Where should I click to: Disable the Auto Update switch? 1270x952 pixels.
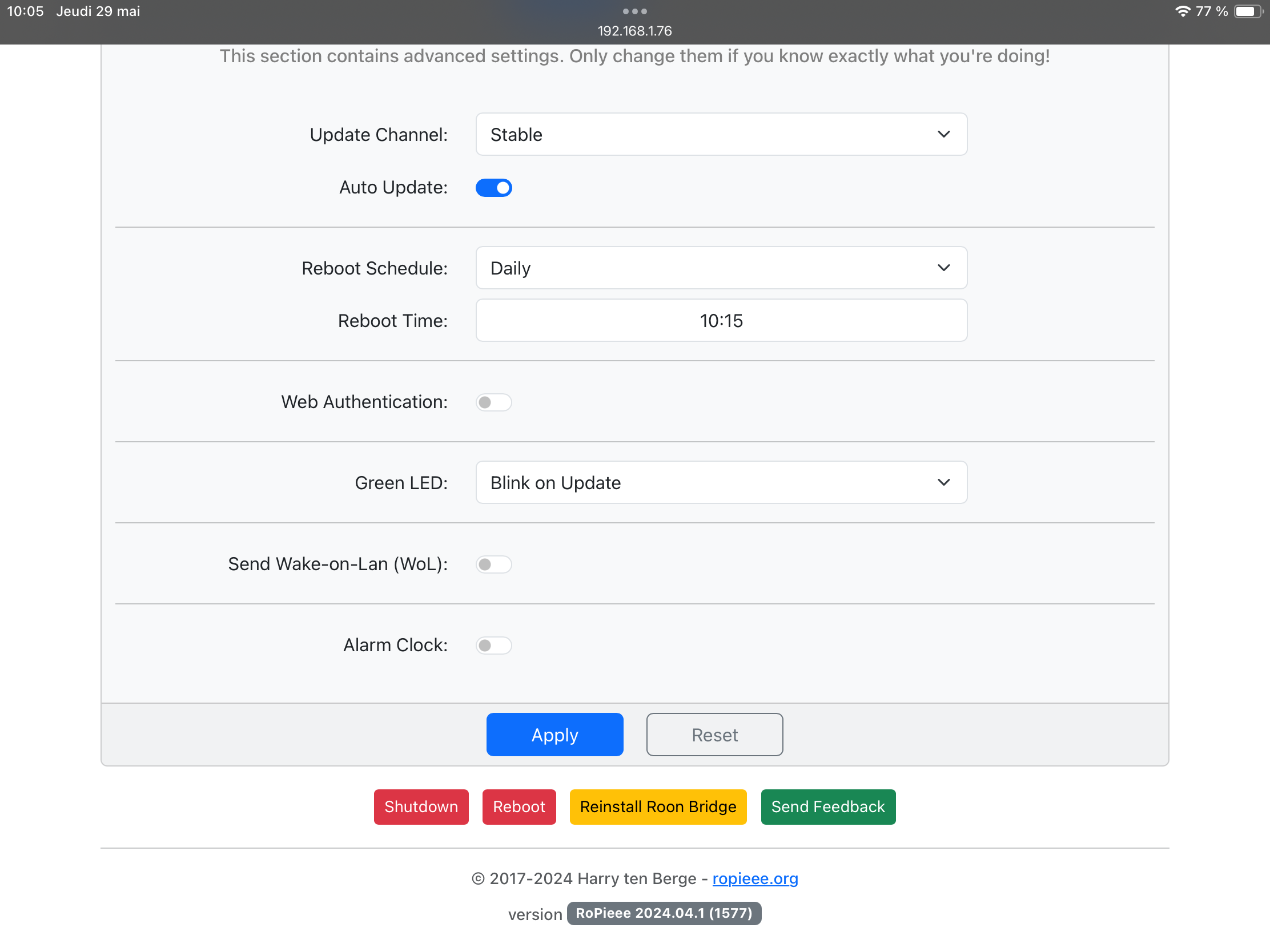coord(494,188)
